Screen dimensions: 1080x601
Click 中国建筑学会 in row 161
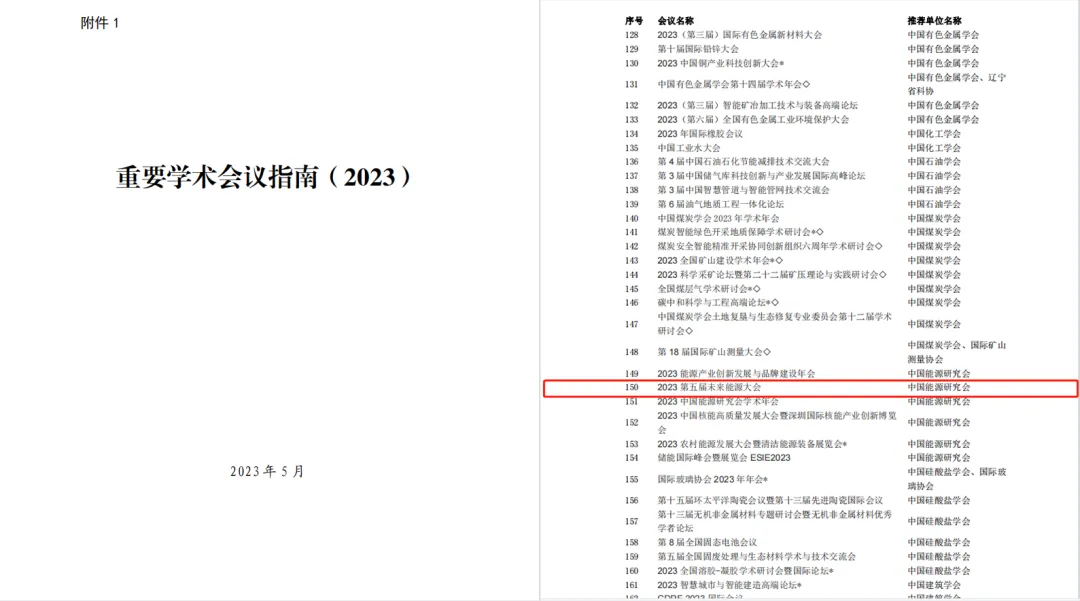click(x=934, y=585)
